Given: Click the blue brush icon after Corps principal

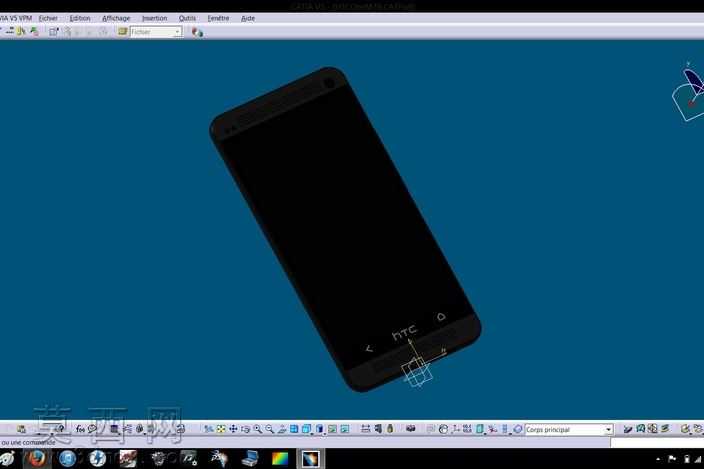Looking at the screenshot, I should pos(628,429).
